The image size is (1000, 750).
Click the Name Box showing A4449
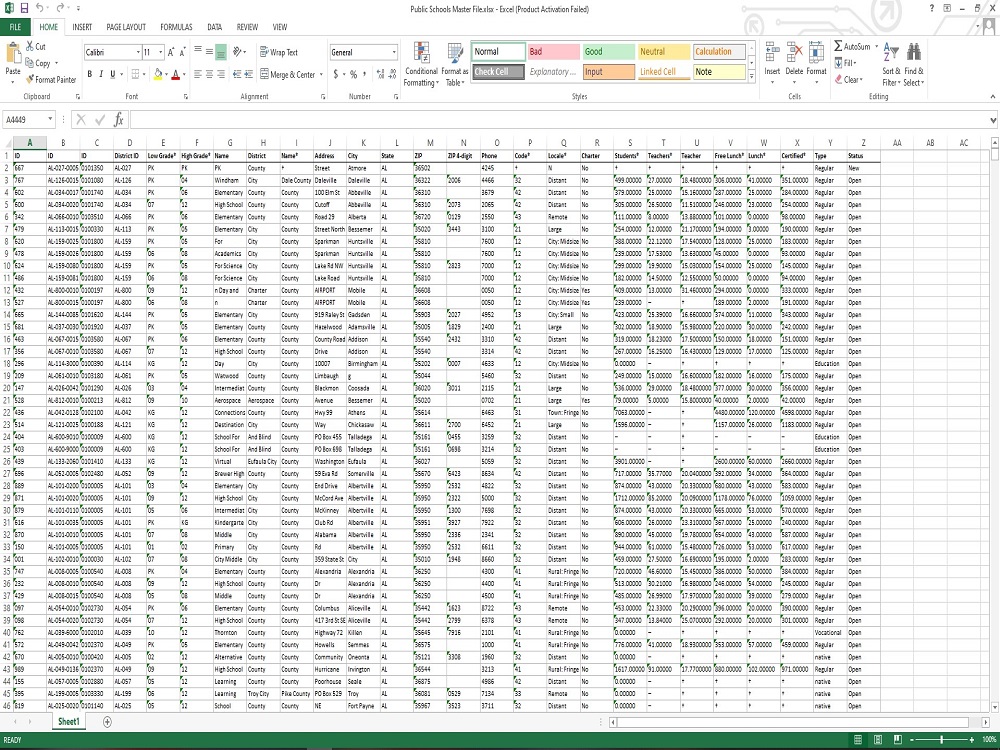pos(29,119)
